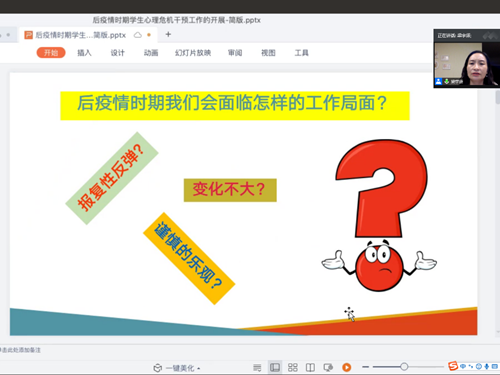Viewport: 500px width, 375px height.
Task: Switch to reading view book icon
Action: (310, 367)
